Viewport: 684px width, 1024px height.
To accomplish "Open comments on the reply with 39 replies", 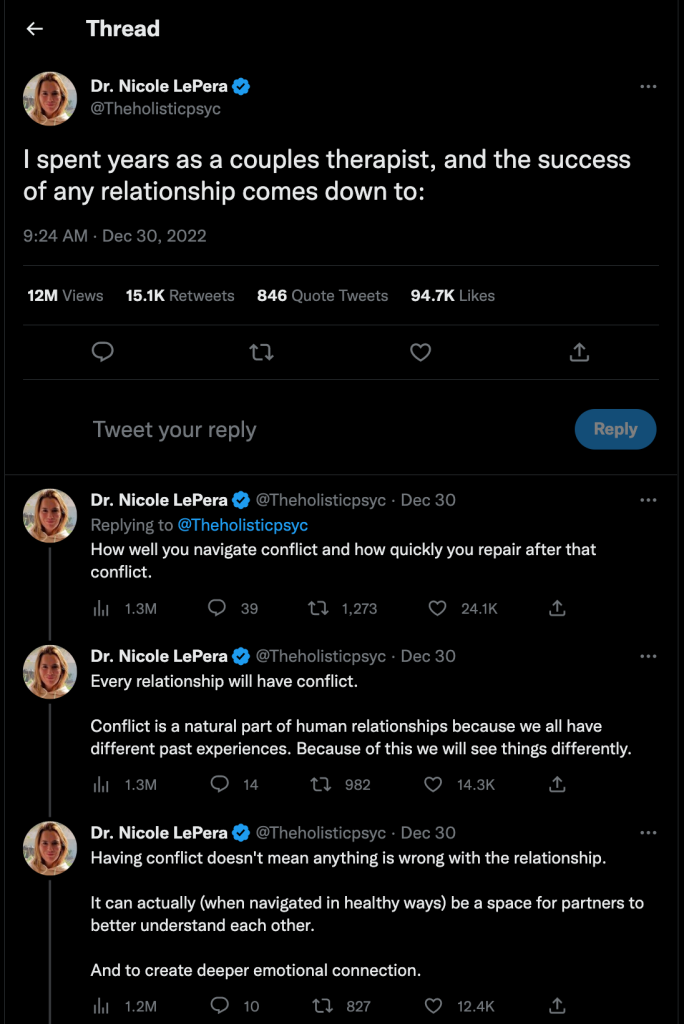I will (218, 608).
